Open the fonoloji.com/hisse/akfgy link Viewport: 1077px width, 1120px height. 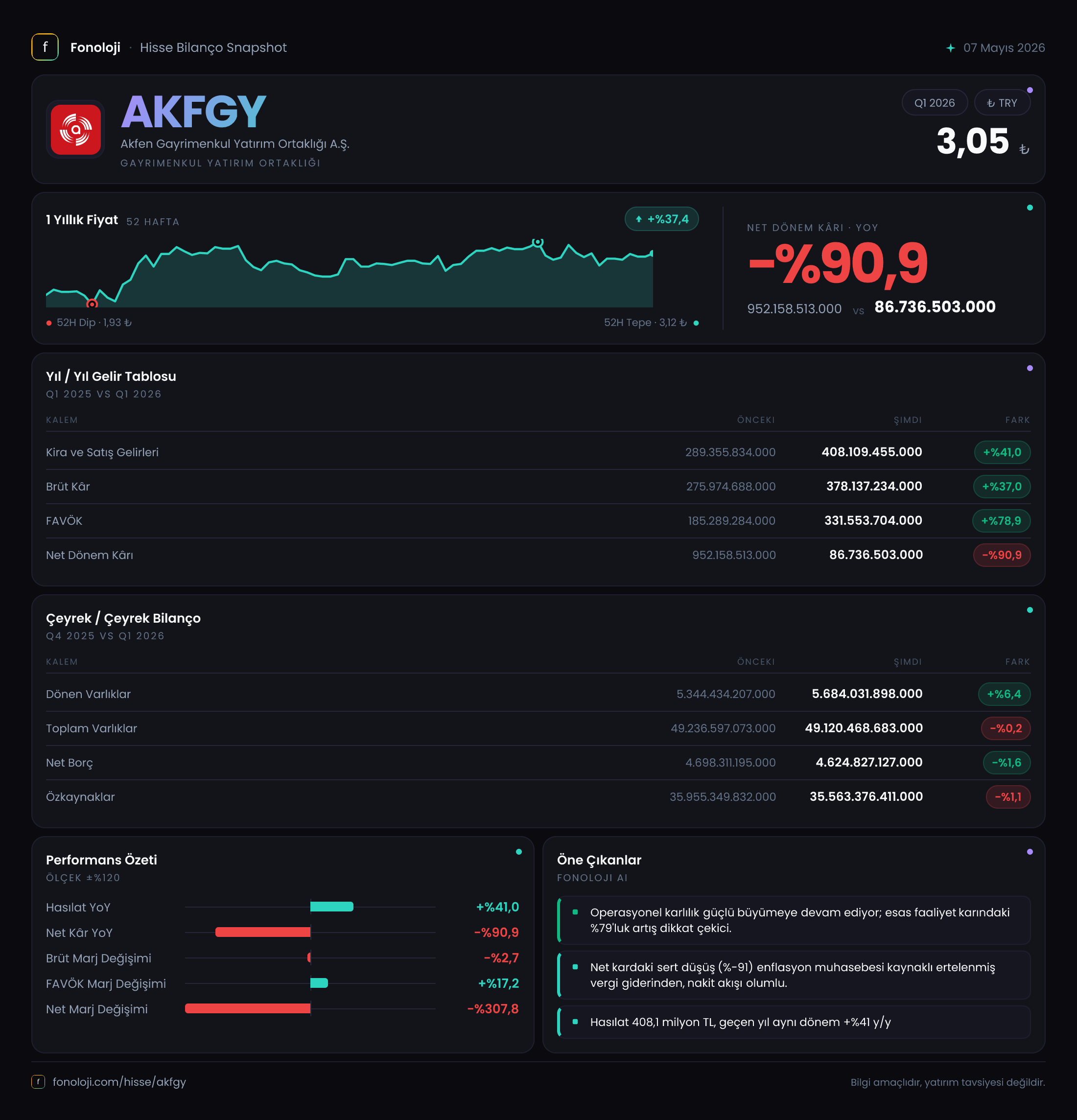[x=119, y=1081]
